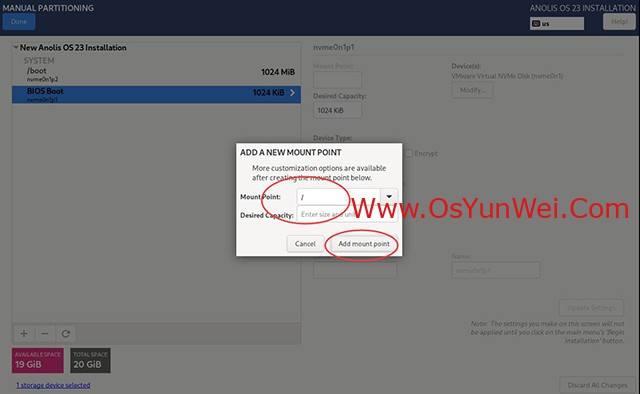Click Discard All Changes button
The width and height of the screenshot is (640, 394).
pyautogui.click(x=597, y=385)
